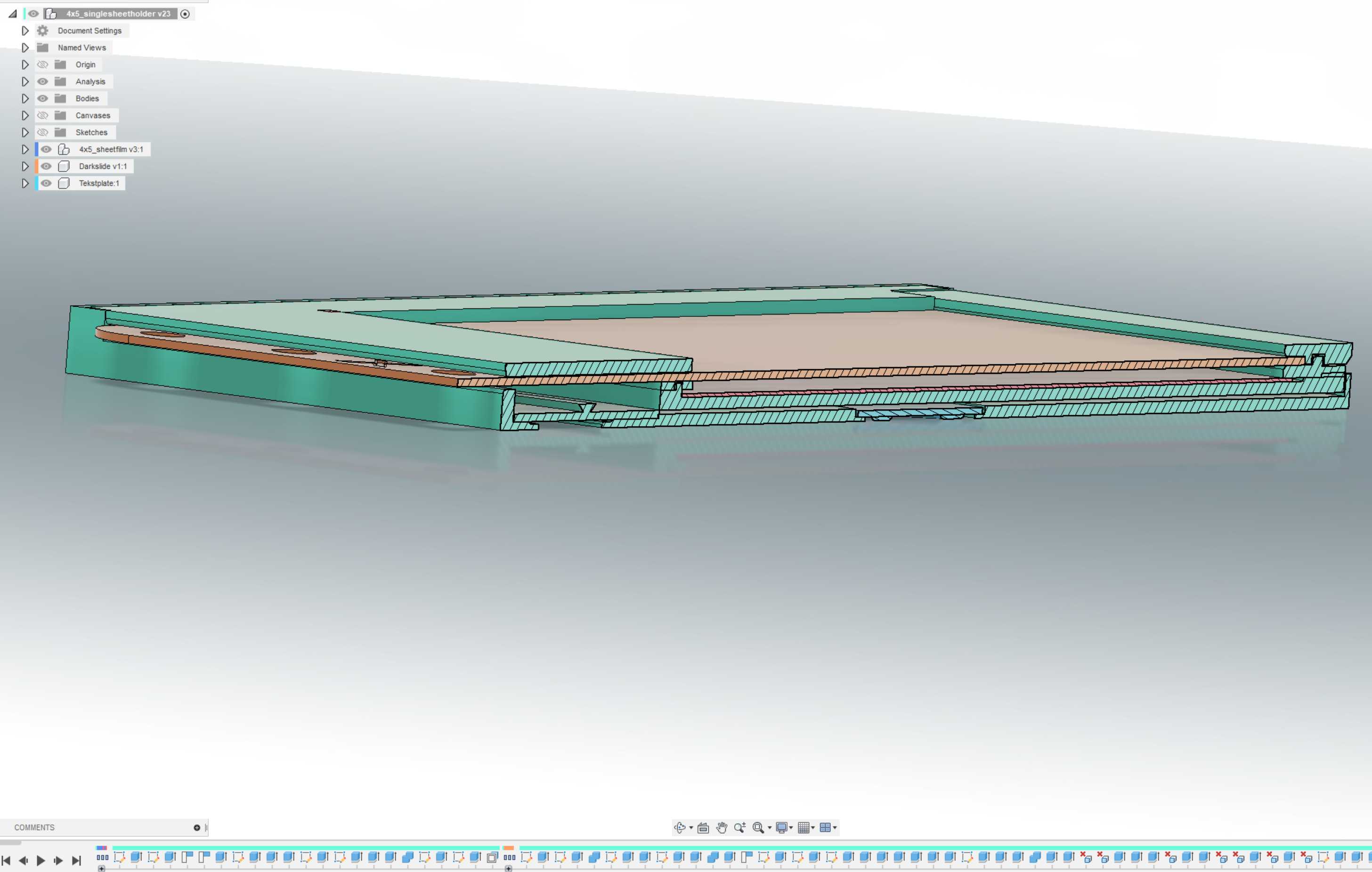Hide the Bodies folder
The width and height of the screenshot is (1372, 872).
coord(43,98)
